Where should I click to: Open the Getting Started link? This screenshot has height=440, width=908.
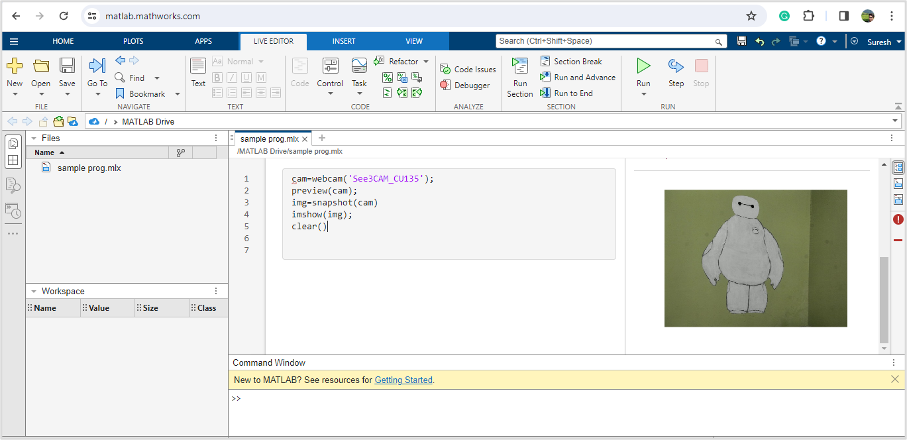point(404,380)
